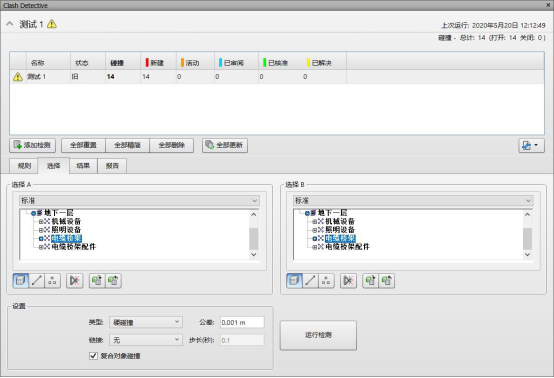The width and height of the screenshot is (554, 378).
Task: Select surfaces geometry button in Selection A
Action: pos(20,281)
